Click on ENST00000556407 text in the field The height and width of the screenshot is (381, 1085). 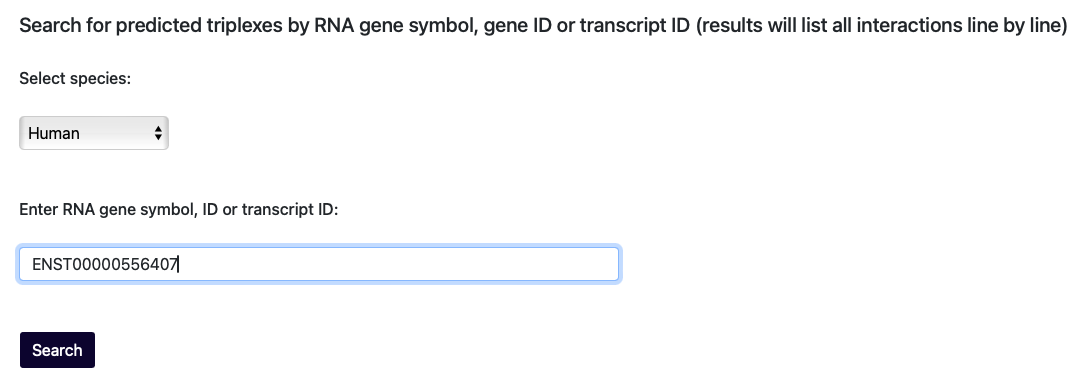coord(105,264)
